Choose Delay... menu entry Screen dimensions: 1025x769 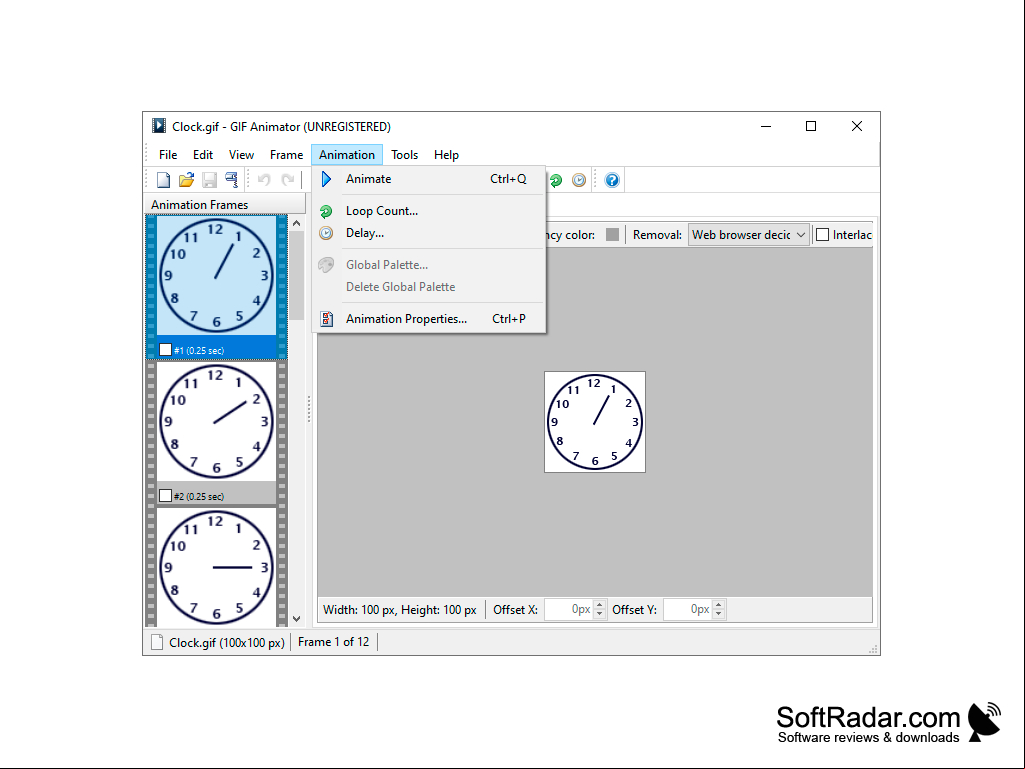click(429, 233)
